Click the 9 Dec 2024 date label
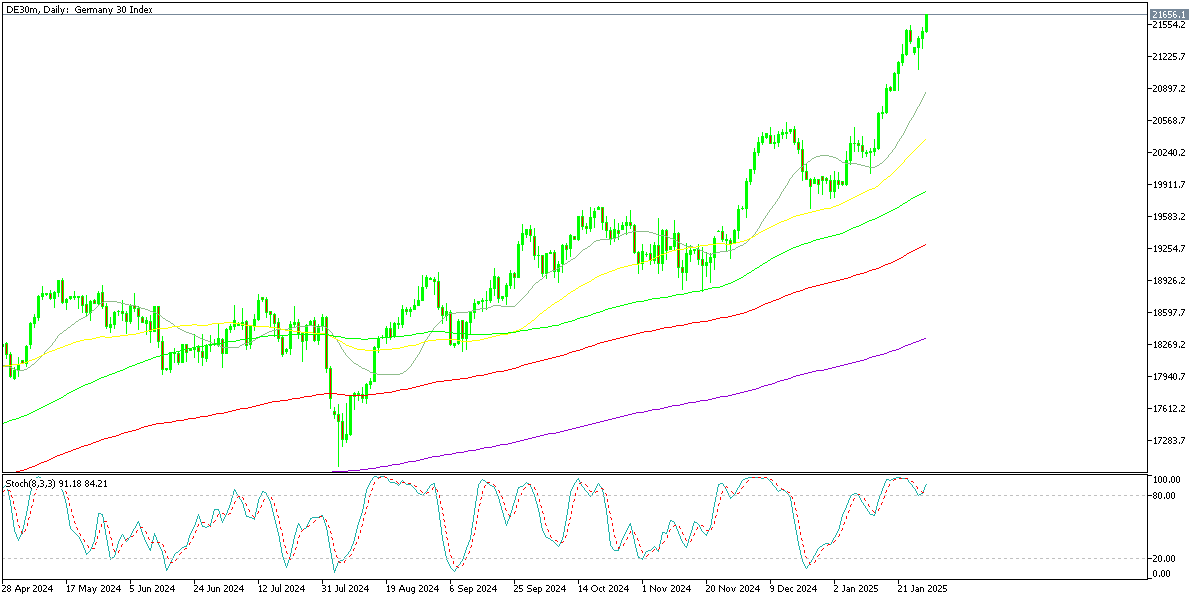Image resolution: width=1200 pixels, height=600 pixels. (x=794, y=589)
